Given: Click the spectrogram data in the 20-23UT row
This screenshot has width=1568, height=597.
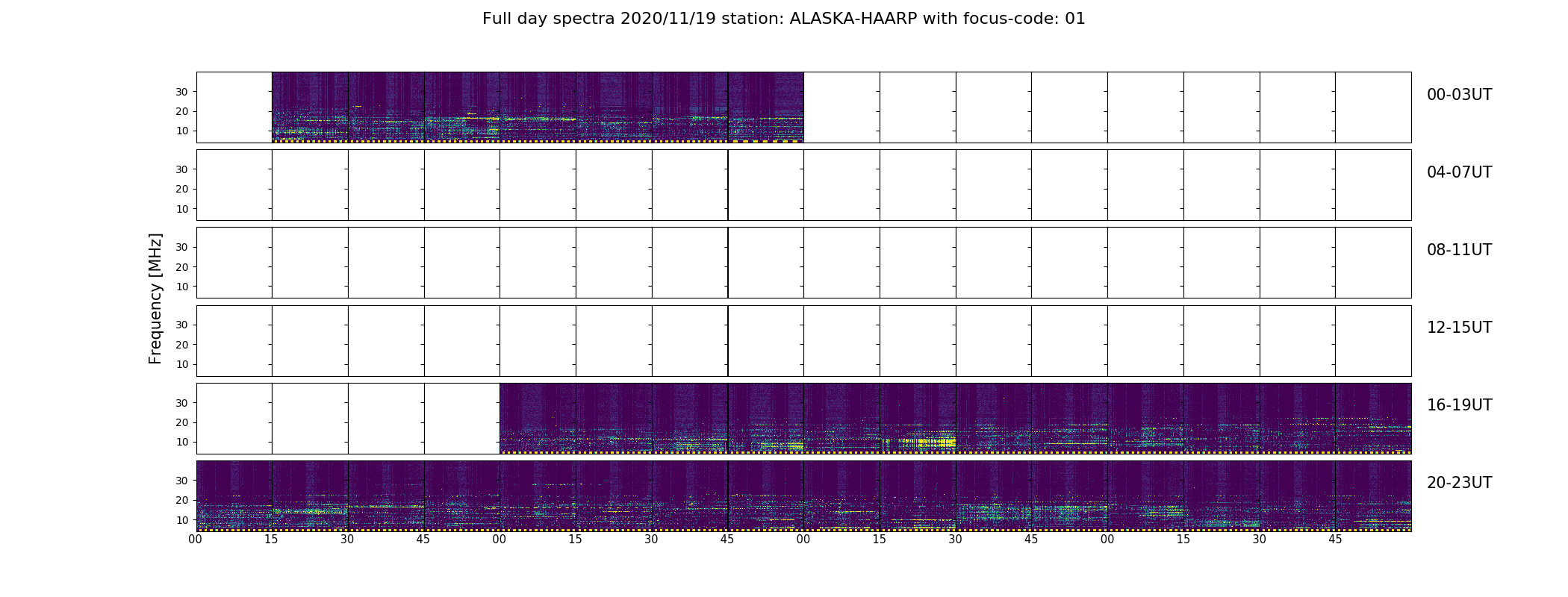Looking at the screenshot, I should [803, 496].
